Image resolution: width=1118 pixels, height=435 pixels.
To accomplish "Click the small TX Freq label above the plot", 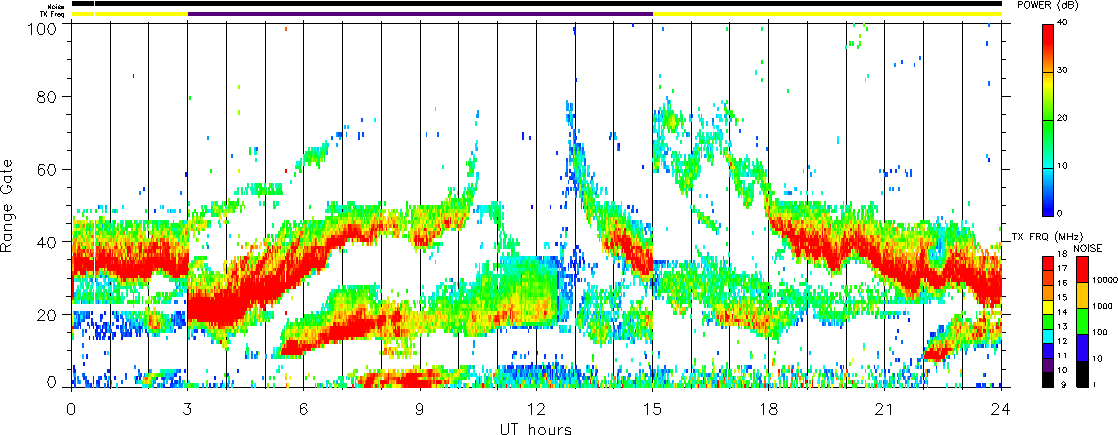I will 52,14.
